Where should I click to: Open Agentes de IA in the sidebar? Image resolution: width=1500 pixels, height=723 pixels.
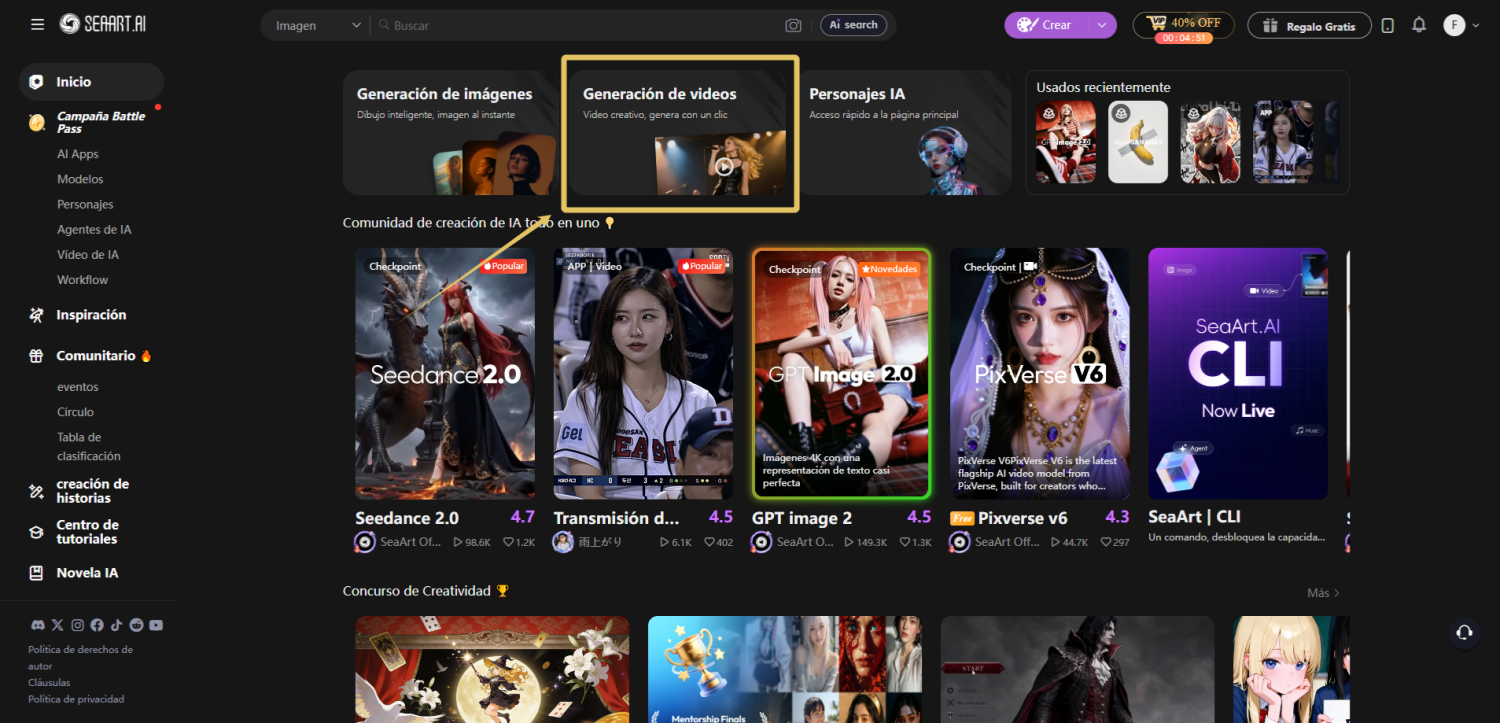click(x=94, y=229)
